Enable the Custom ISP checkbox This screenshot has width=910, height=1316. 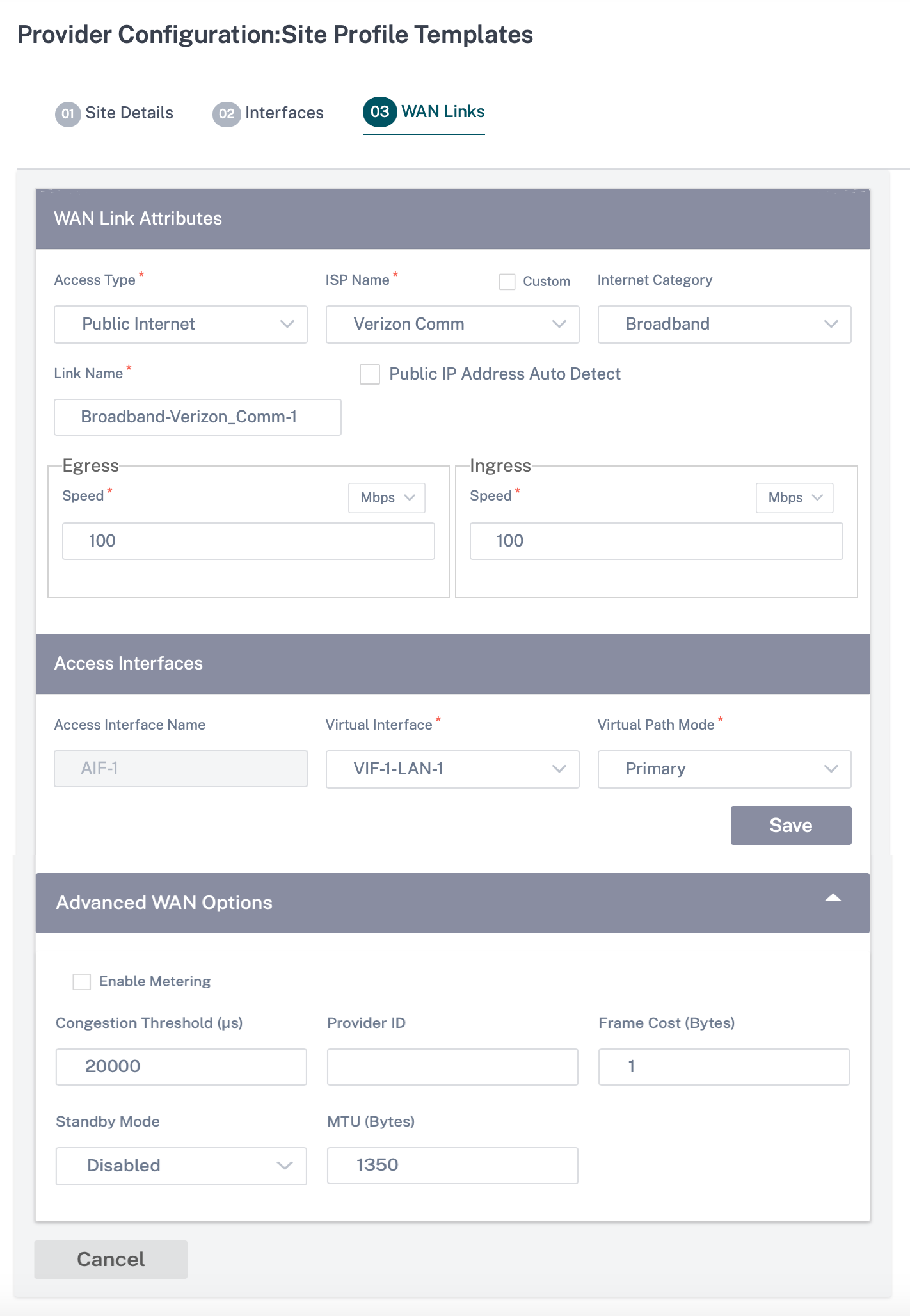[507, 282]
